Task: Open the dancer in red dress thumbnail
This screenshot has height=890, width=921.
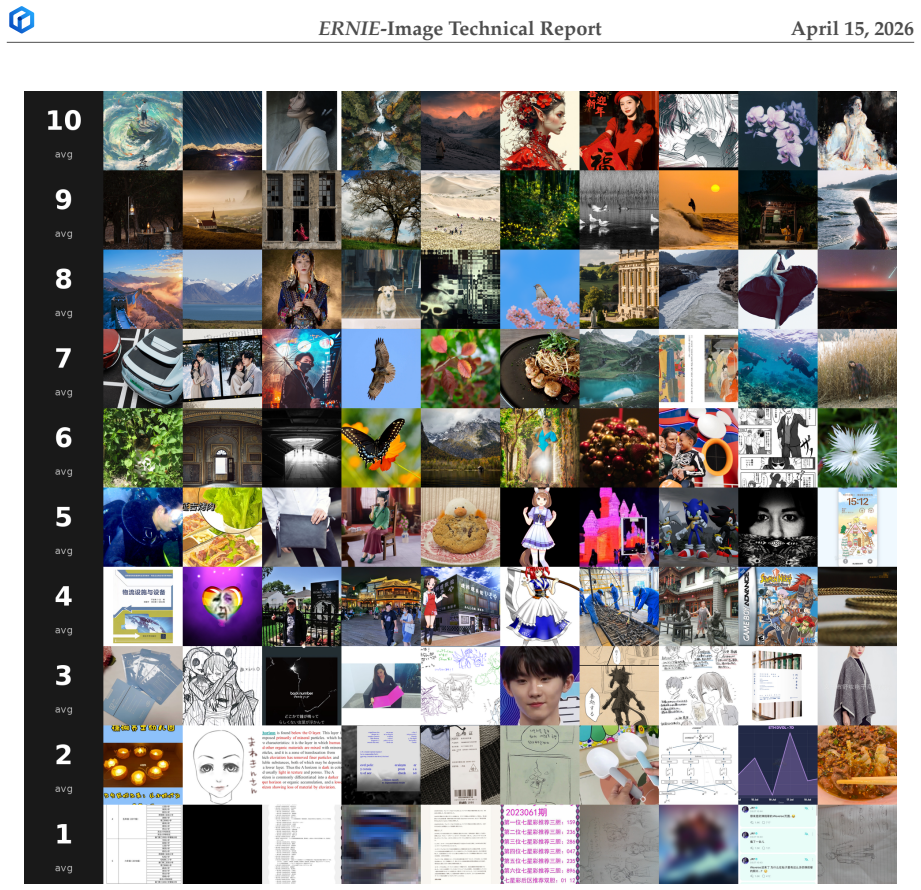Action: [x=778, y=289]
